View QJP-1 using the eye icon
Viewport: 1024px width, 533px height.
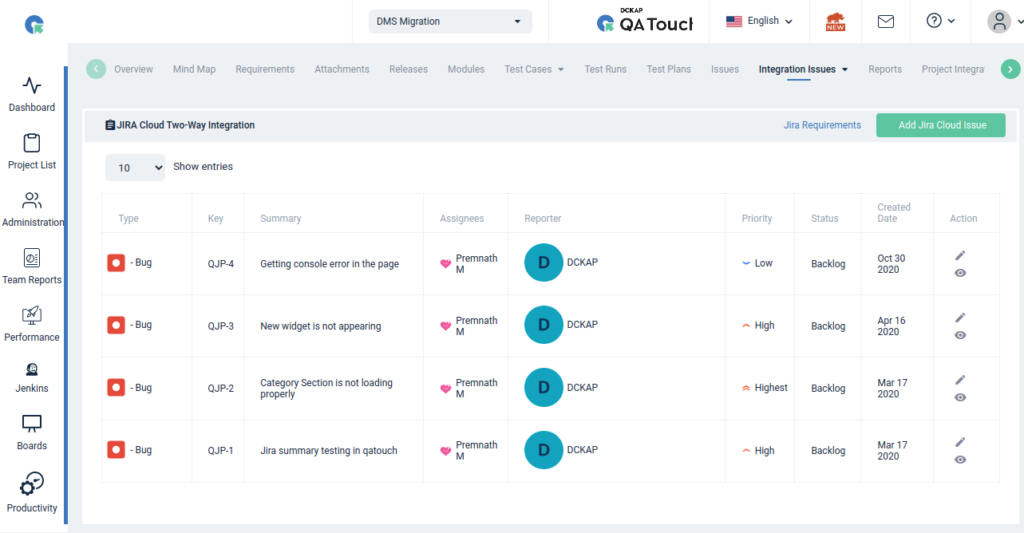coord(960,459)
